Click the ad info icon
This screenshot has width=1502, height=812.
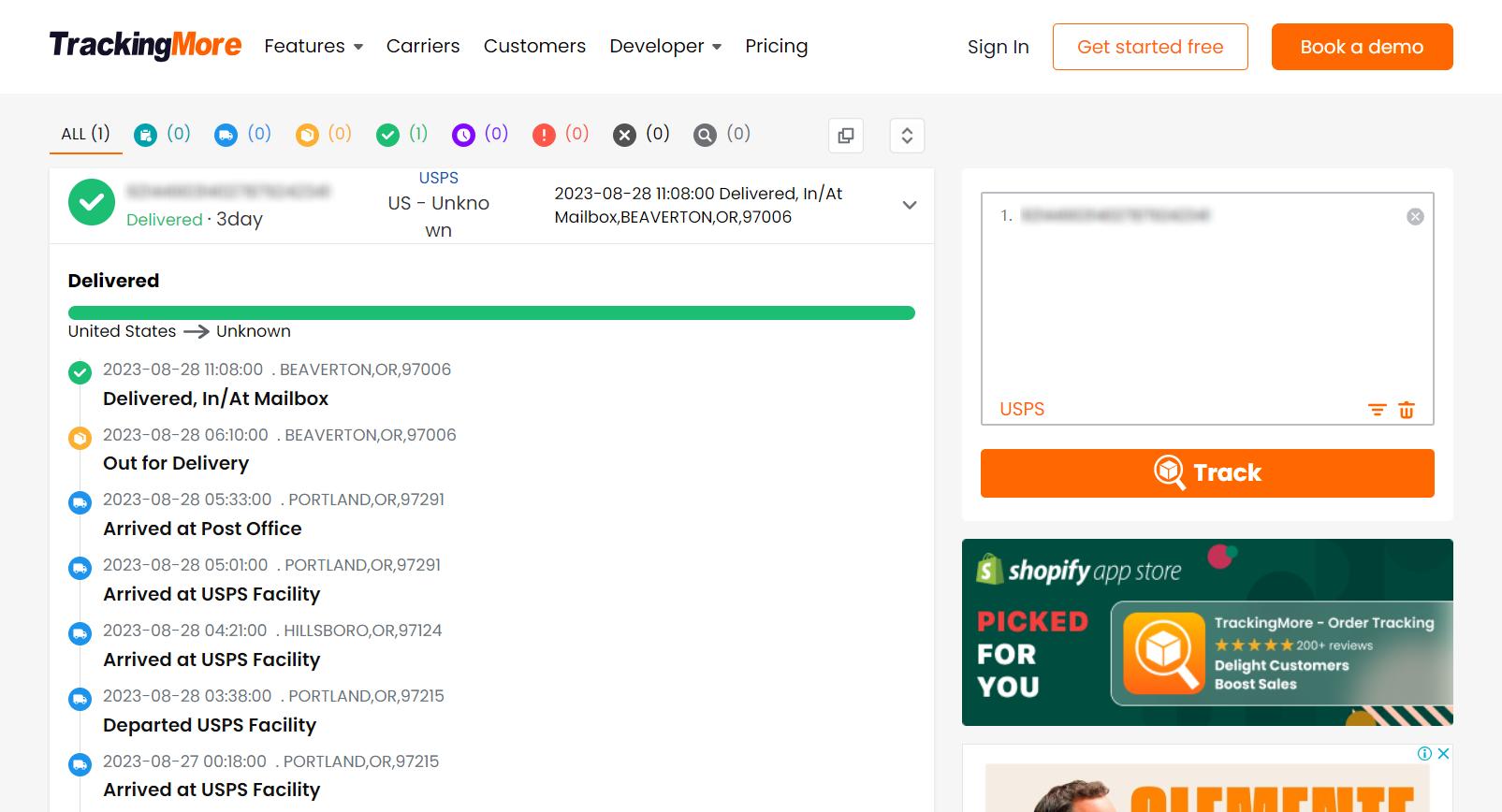coord(1424,754)
